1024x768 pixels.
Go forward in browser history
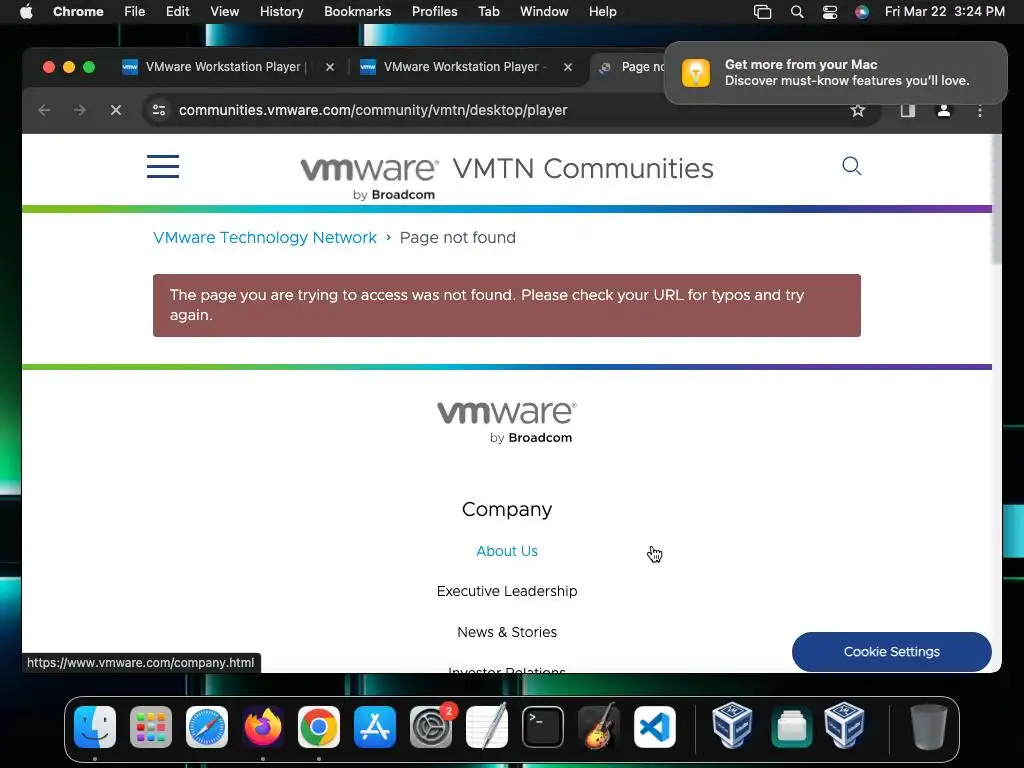pyautogui.click(x=80, y=110)
